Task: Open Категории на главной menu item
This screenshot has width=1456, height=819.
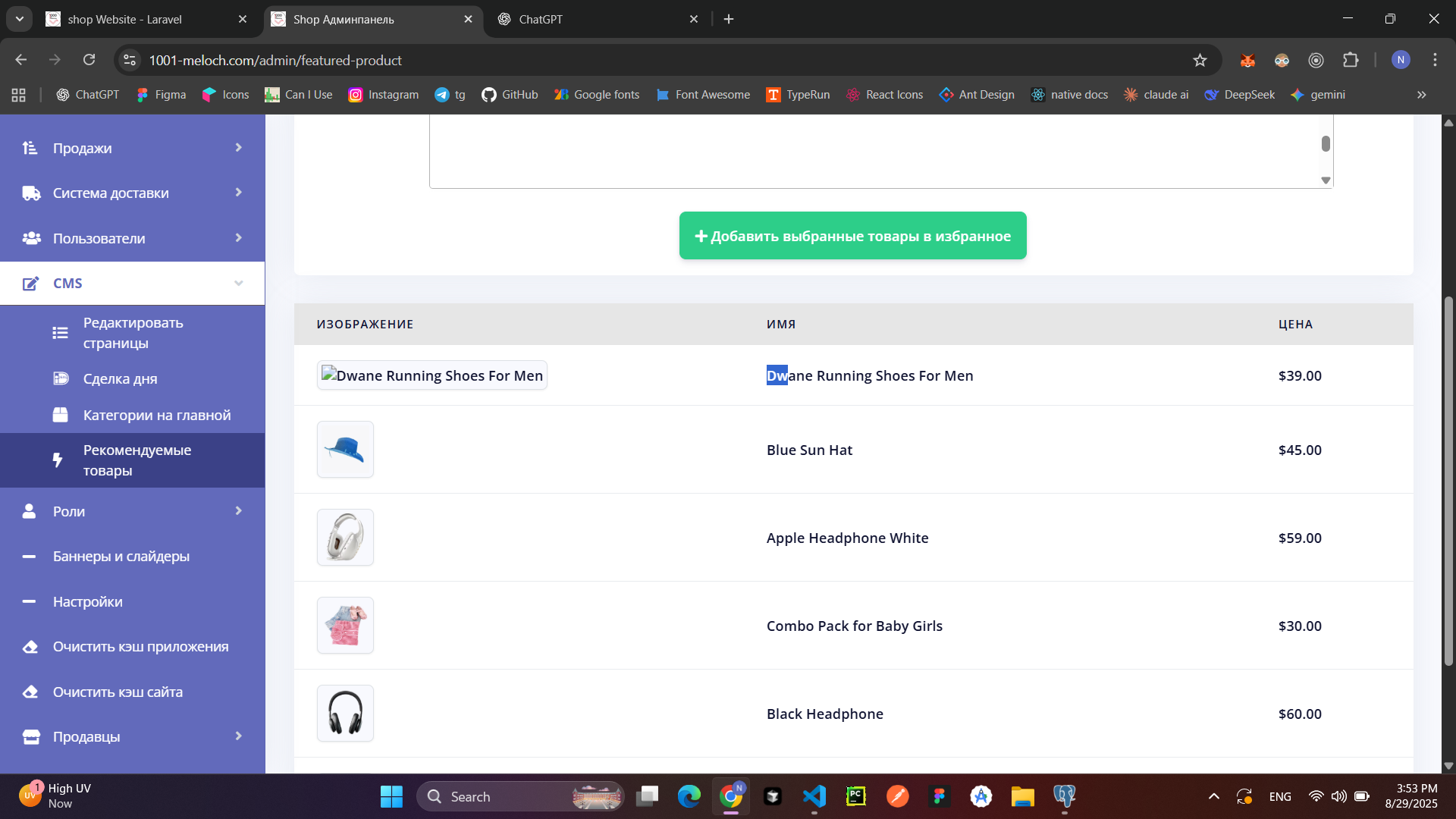Action: coord(156,415)
